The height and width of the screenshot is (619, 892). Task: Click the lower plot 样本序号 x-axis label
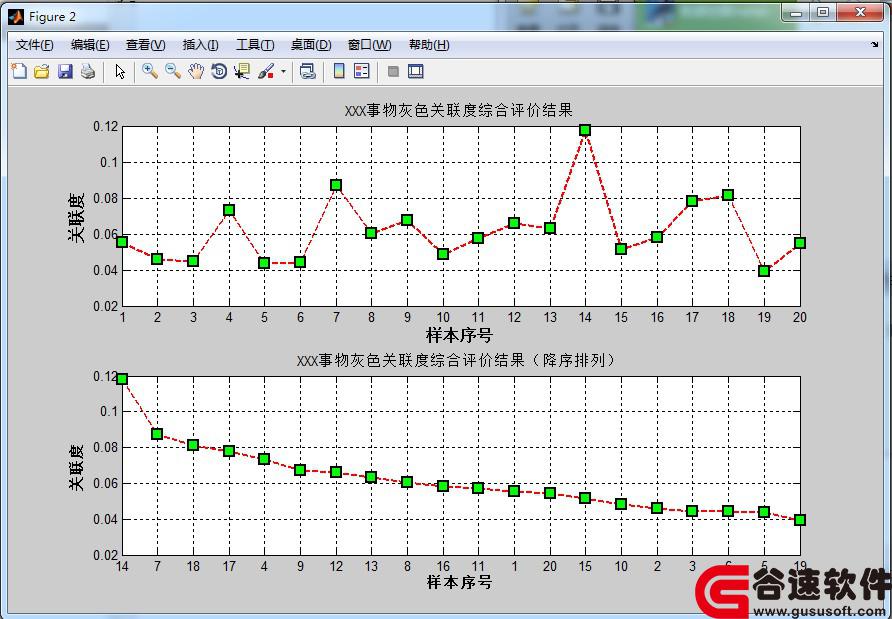(x=459, y=582)
